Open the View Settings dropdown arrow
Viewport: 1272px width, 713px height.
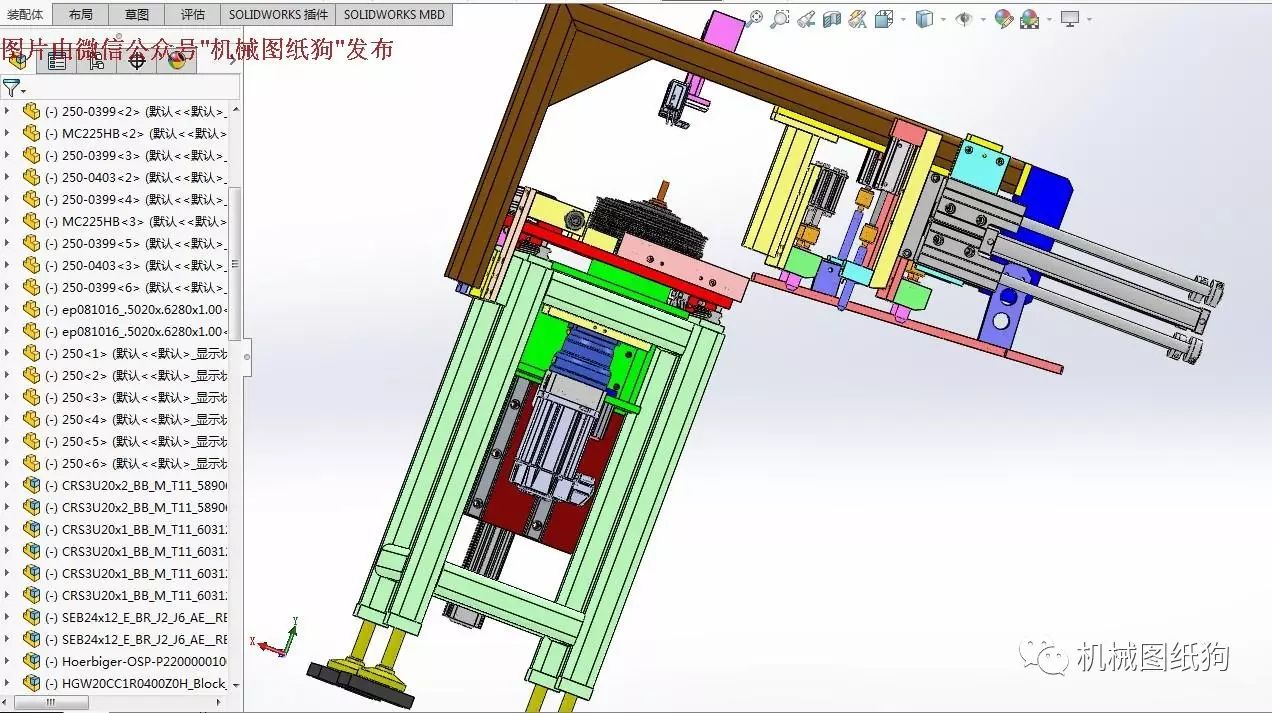(1089, 19)
